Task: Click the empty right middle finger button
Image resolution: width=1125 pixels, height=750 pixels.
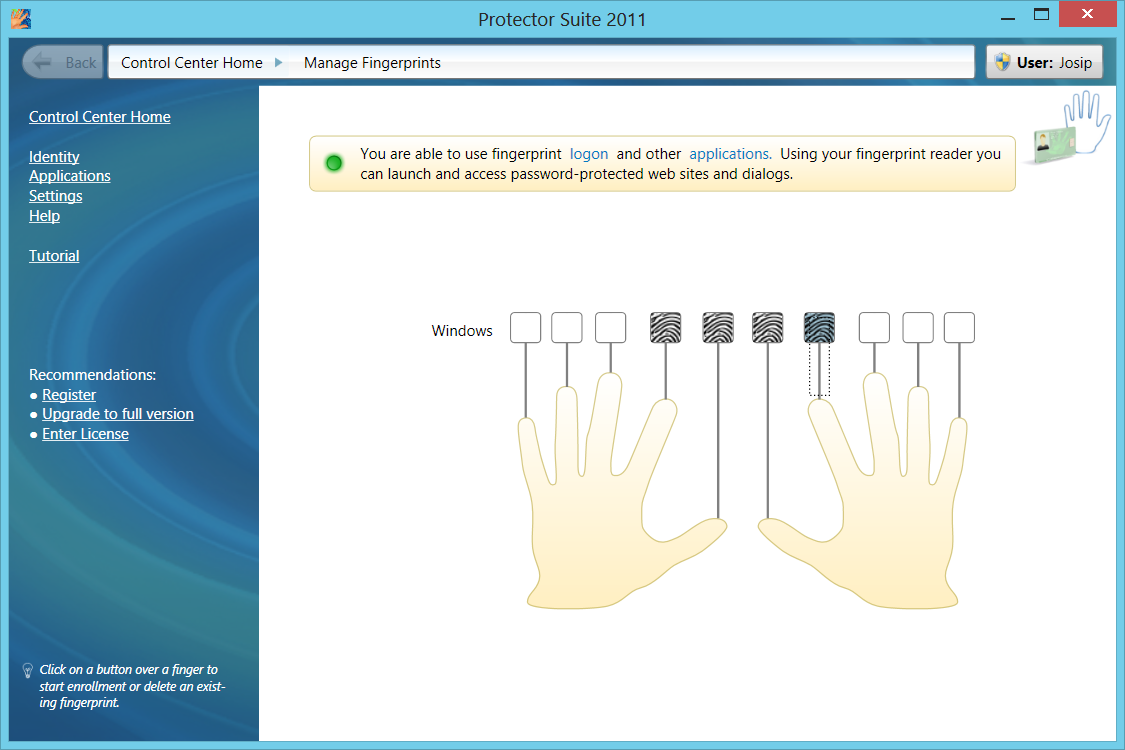Action: (x=874, y=328)
